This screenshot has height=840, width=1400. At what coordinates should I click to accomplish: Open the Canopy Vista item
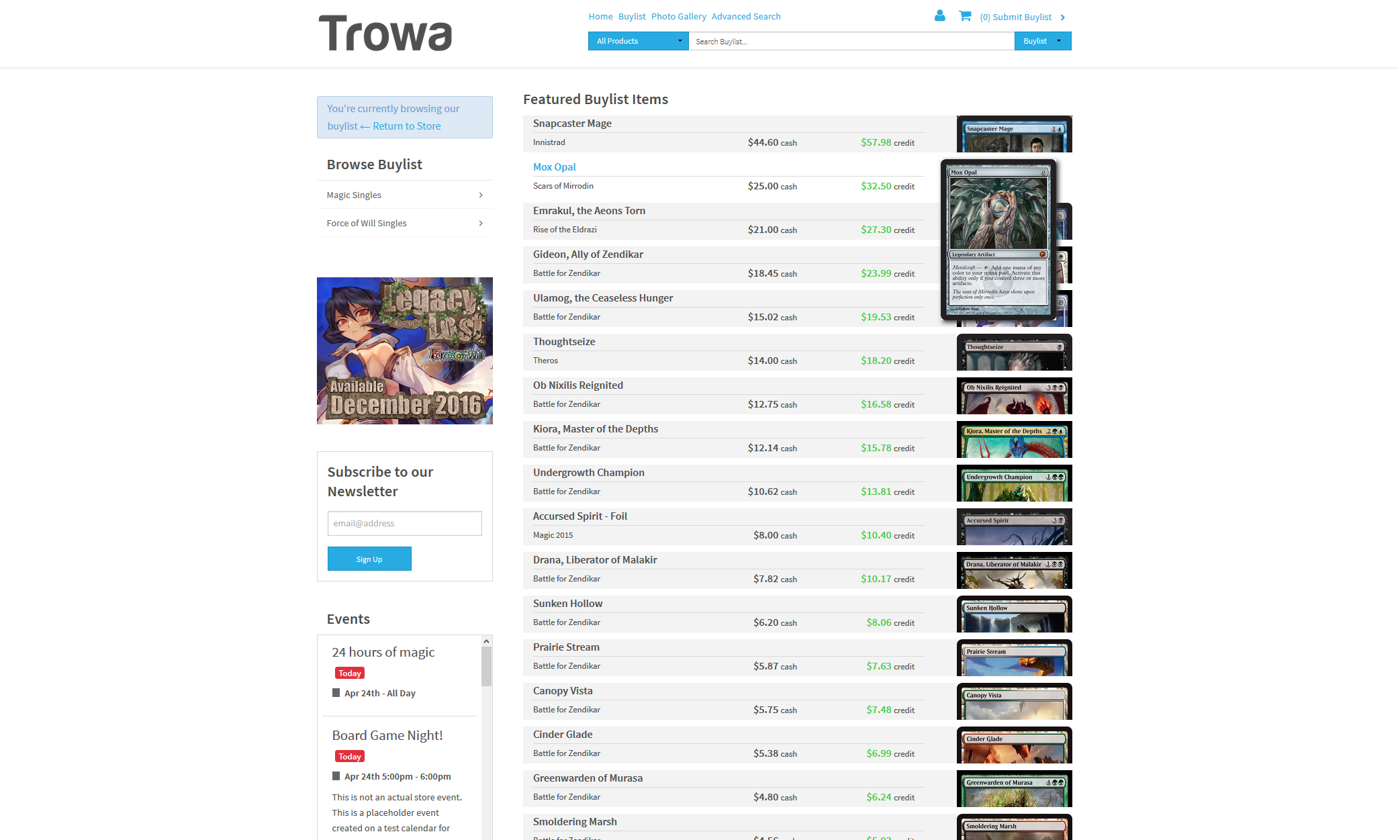pyautogui.click(x=563, y=691)
